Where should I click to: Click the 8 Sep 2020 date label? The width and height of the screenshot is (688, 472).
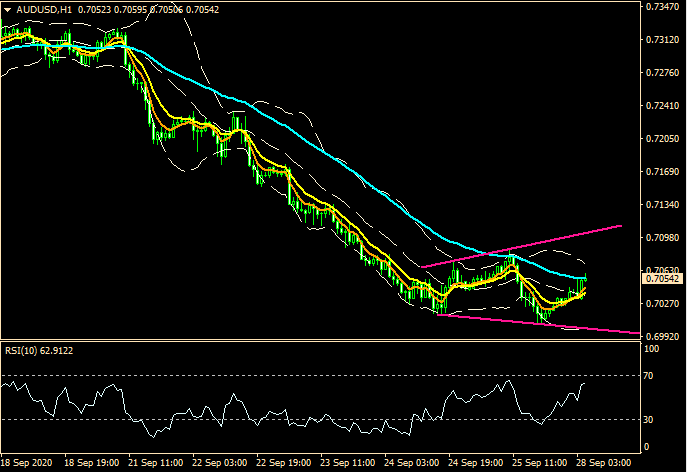click(26, 465)
